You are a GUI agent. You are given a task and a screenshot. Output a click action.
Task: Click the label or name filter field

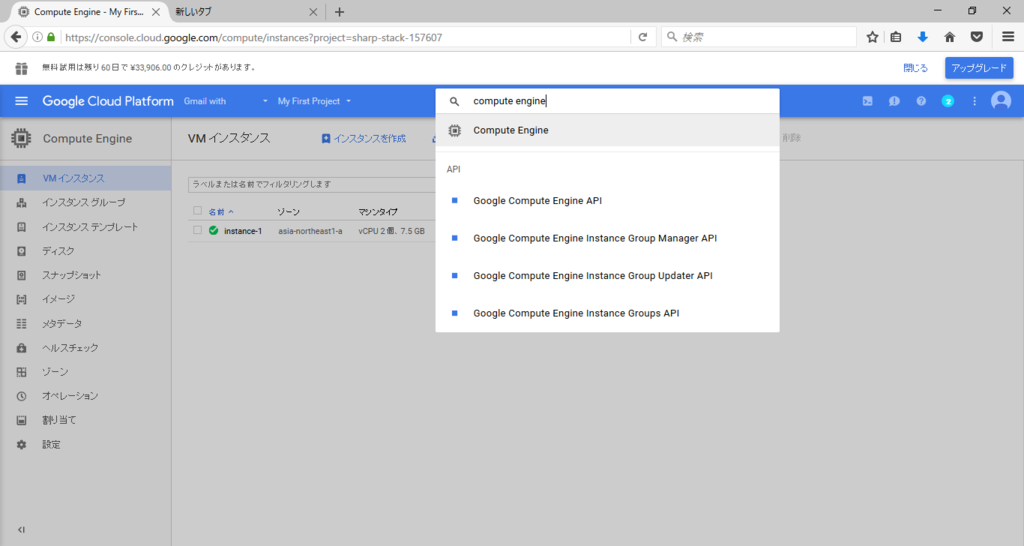(312, 184)
